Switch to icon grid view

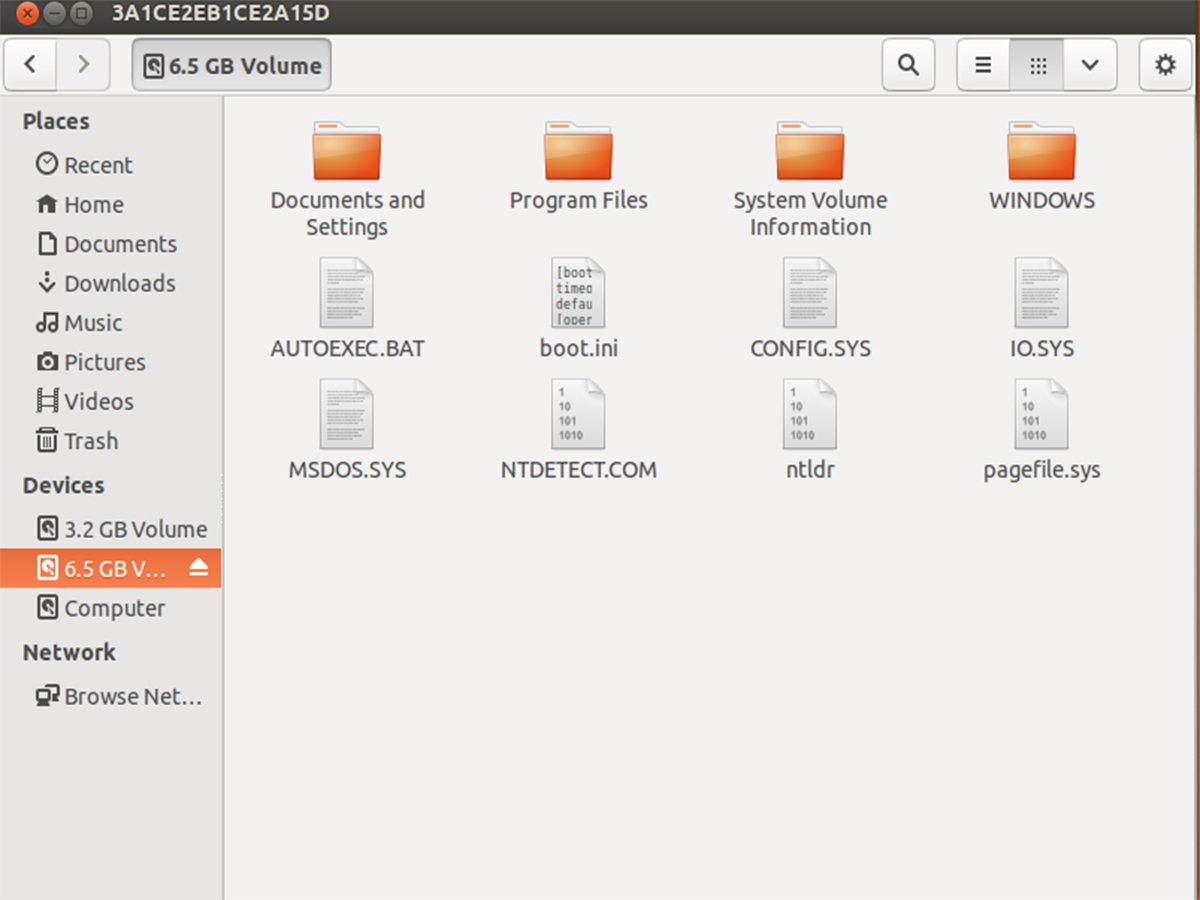(1038, 65)
